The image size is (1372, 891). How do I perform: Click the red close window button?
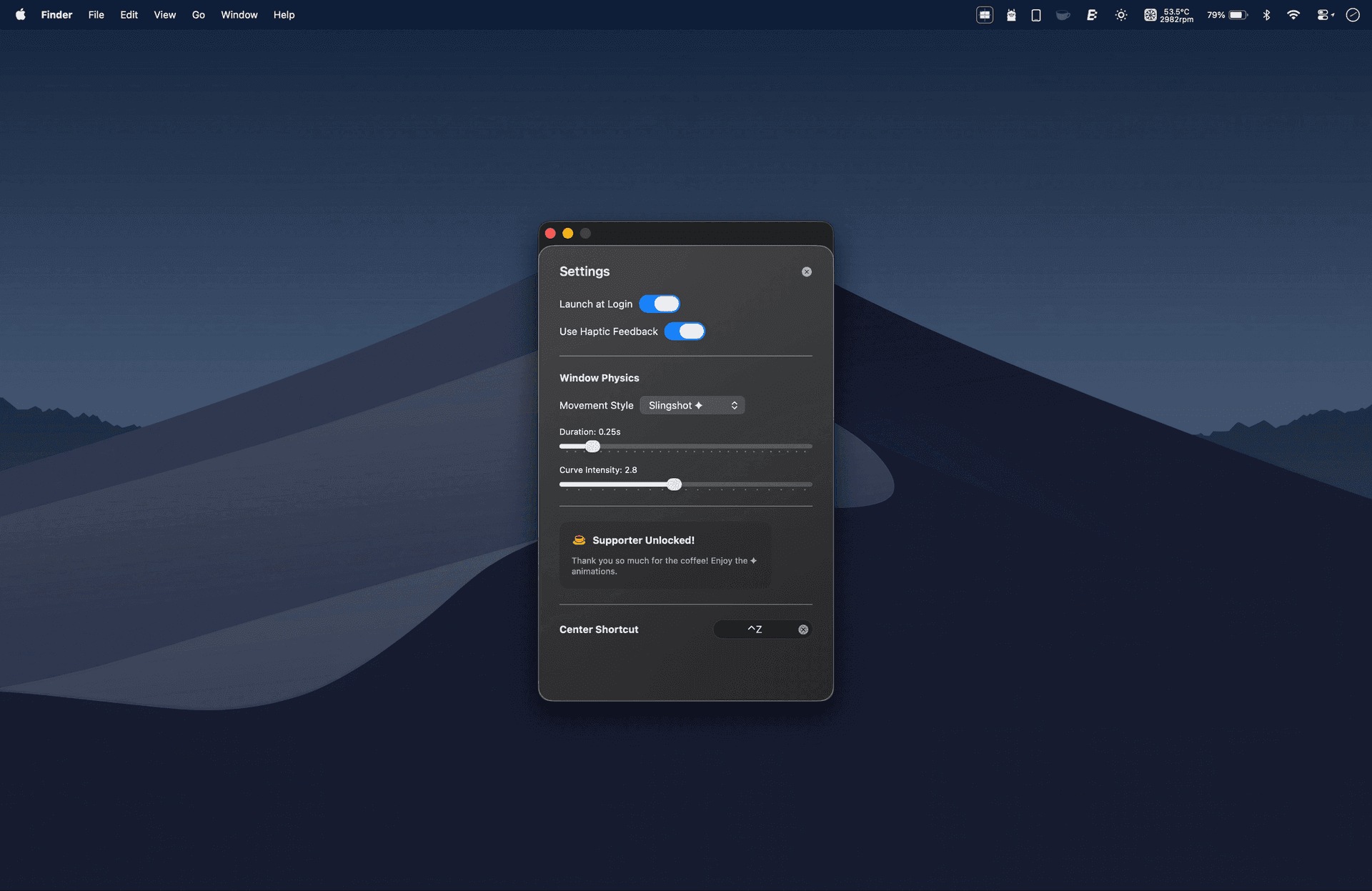tap(550, 233)
